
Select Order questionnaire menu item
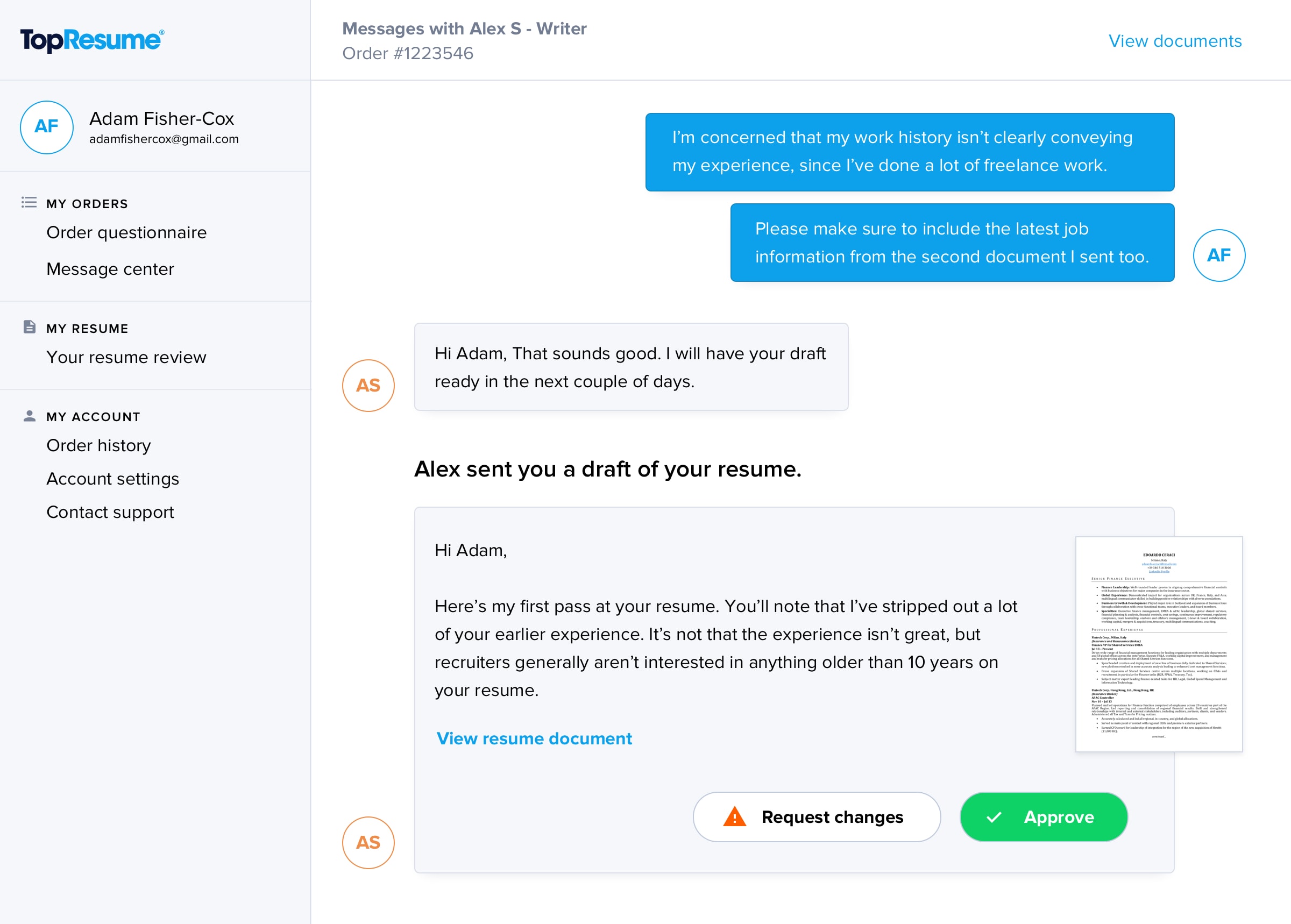coord(127,232)
